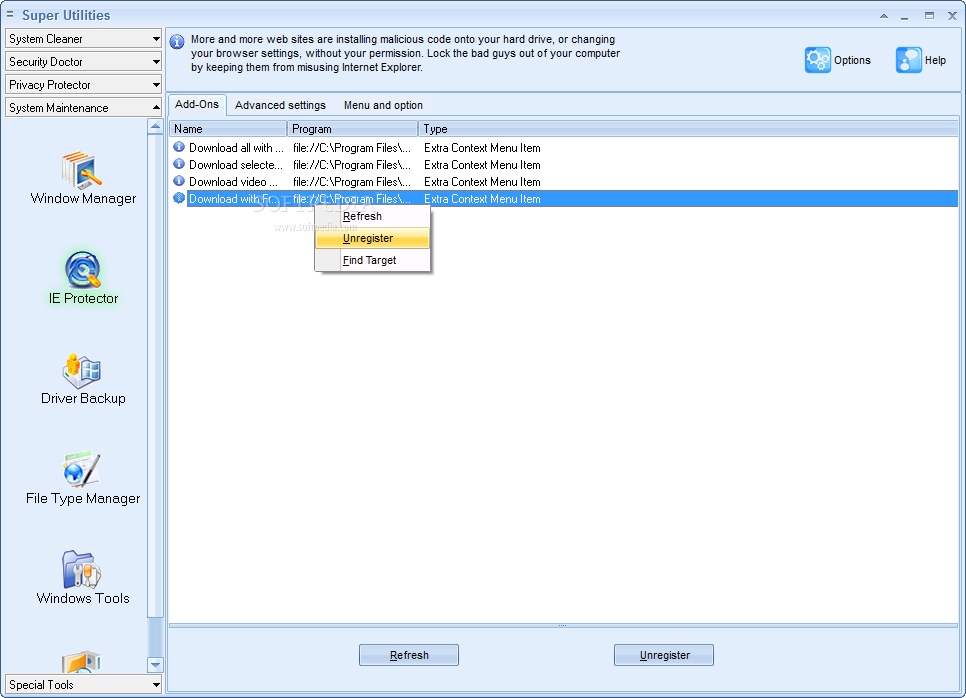Expand the Security Doctor section
The height and width of the screenshot is (698, 966).
tap(83, 62)
